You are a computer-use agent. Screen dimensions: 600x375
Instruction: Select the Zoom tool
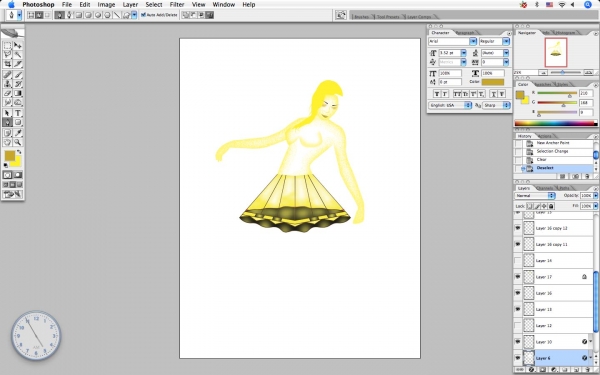click(18, 142)
